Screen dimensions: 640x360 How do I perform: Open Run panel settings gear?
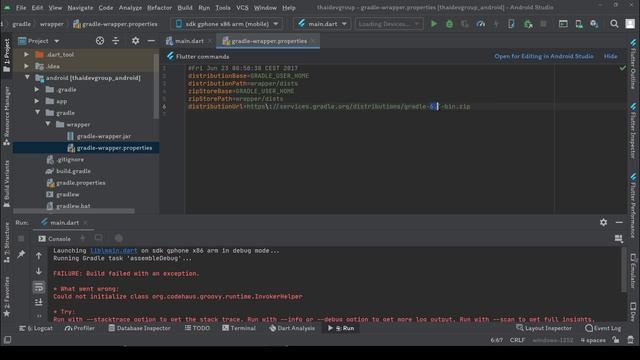[x=603, y=222]
